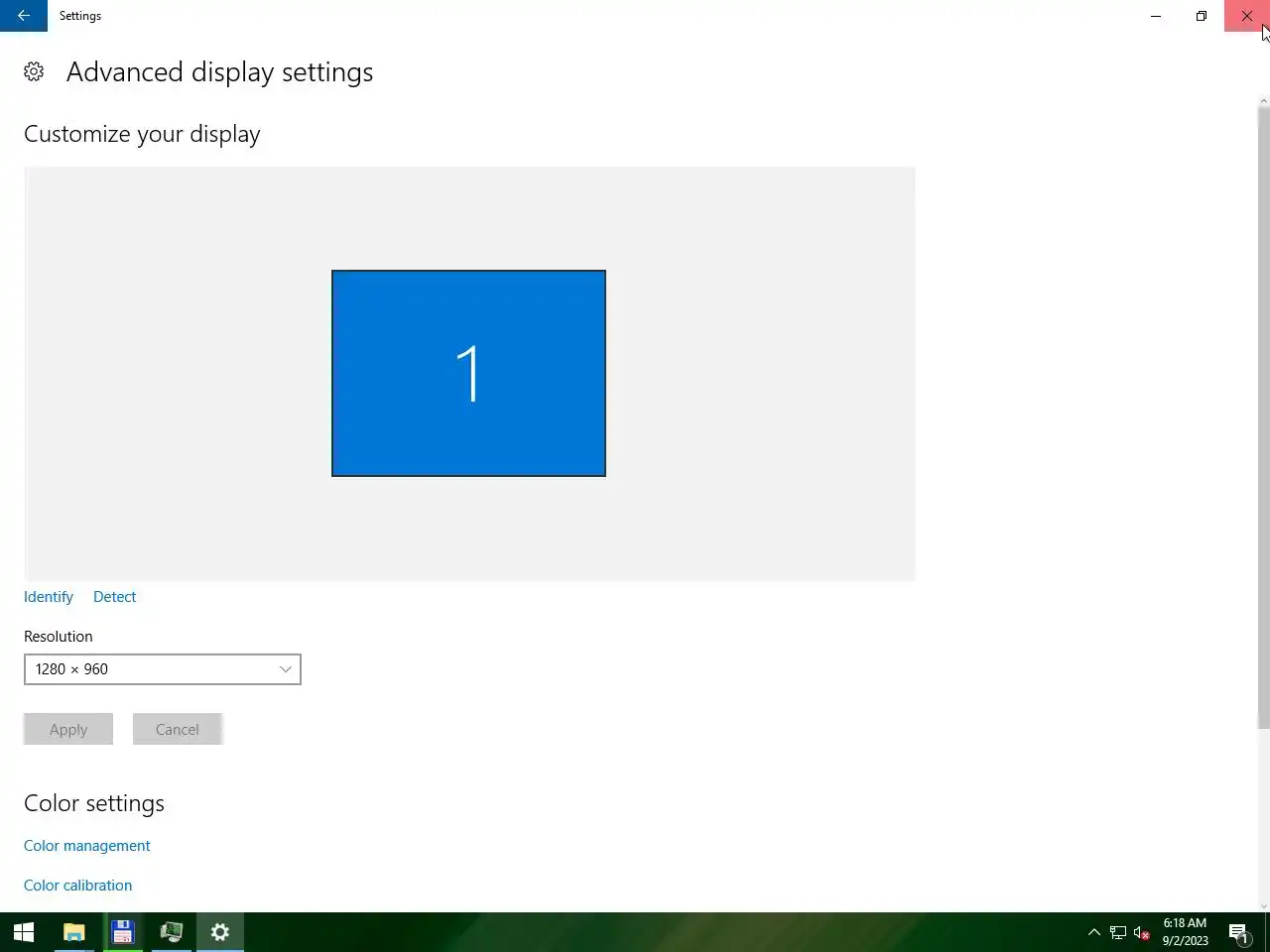
Task: Open the Action Center notifications icon
Action: pos(1238,932)
